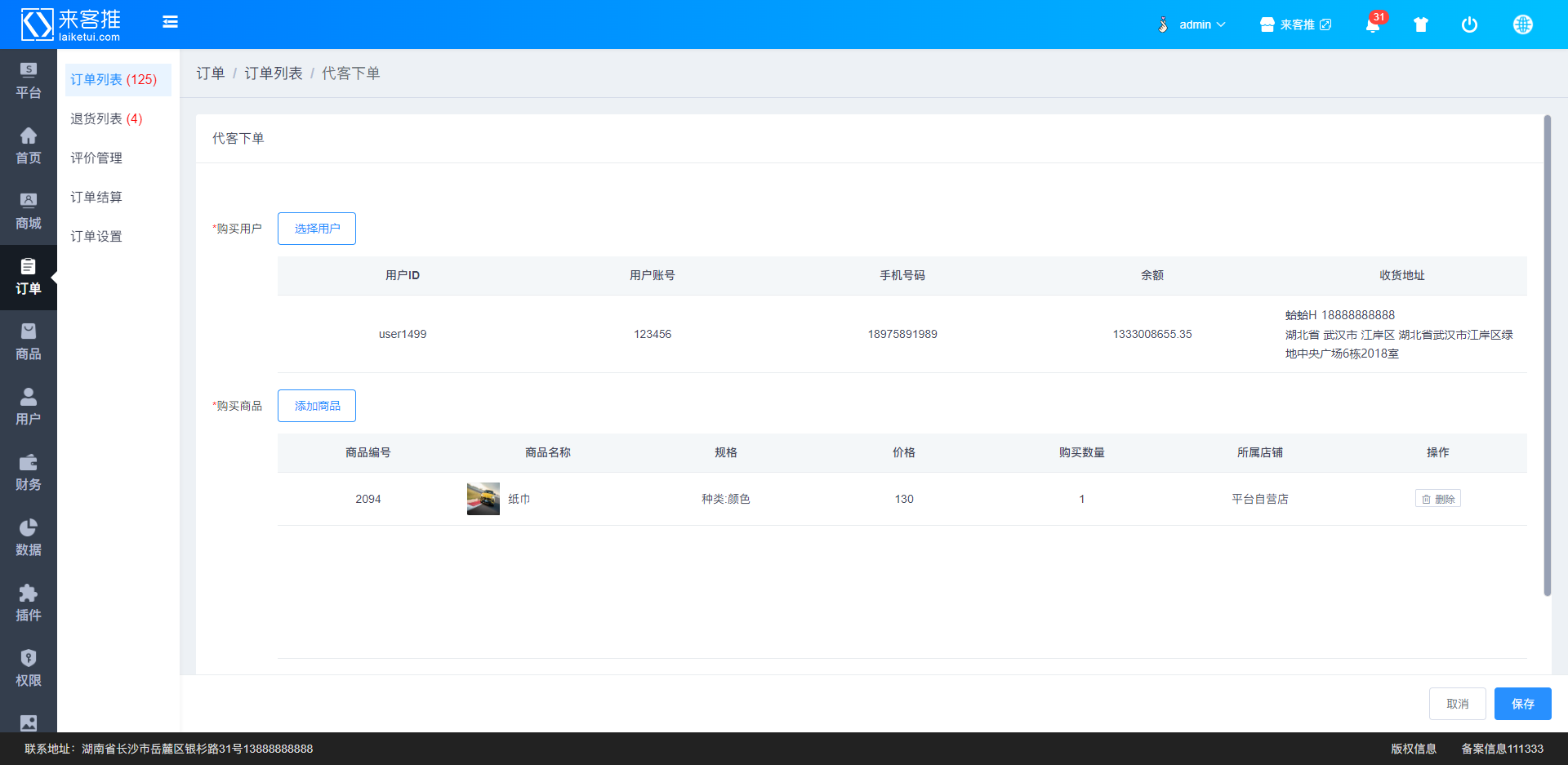Image resolution: width=1568 pixels, height=765 pixels.
Task: Click 订单列表 in breadcrumb
Action: (274, 73)
